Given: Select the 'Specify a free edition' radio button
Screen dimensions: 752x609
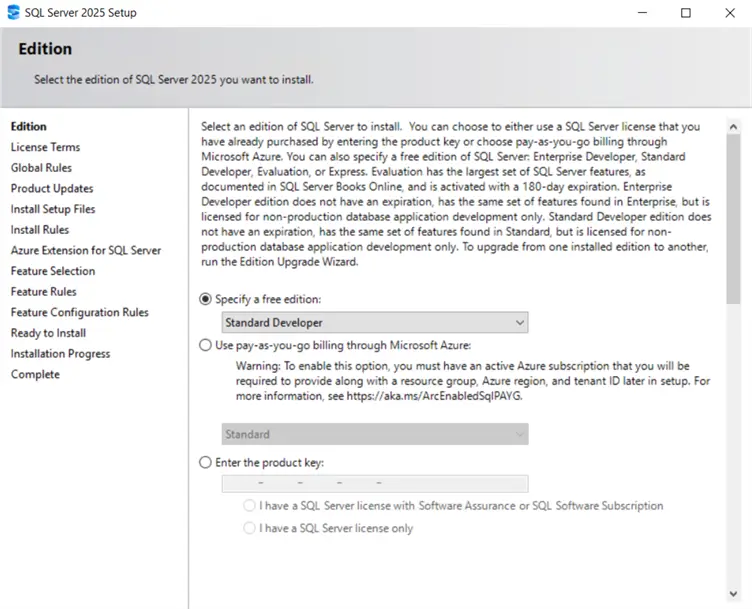Looking at the screenshot, I should [205, 299].
